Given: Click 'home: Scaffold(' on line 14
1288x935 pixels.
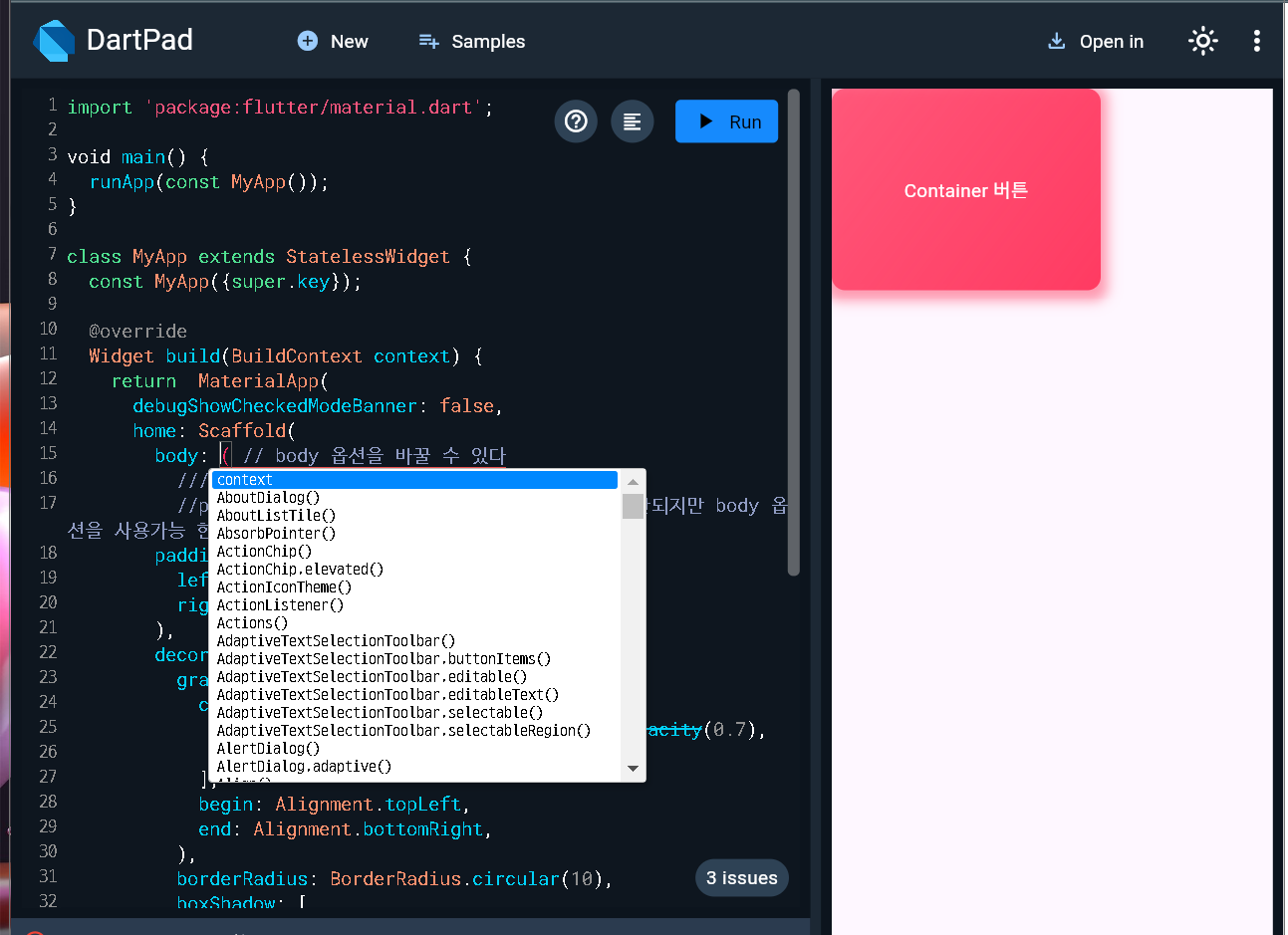Looking at the screenshot, I should 214,431.
